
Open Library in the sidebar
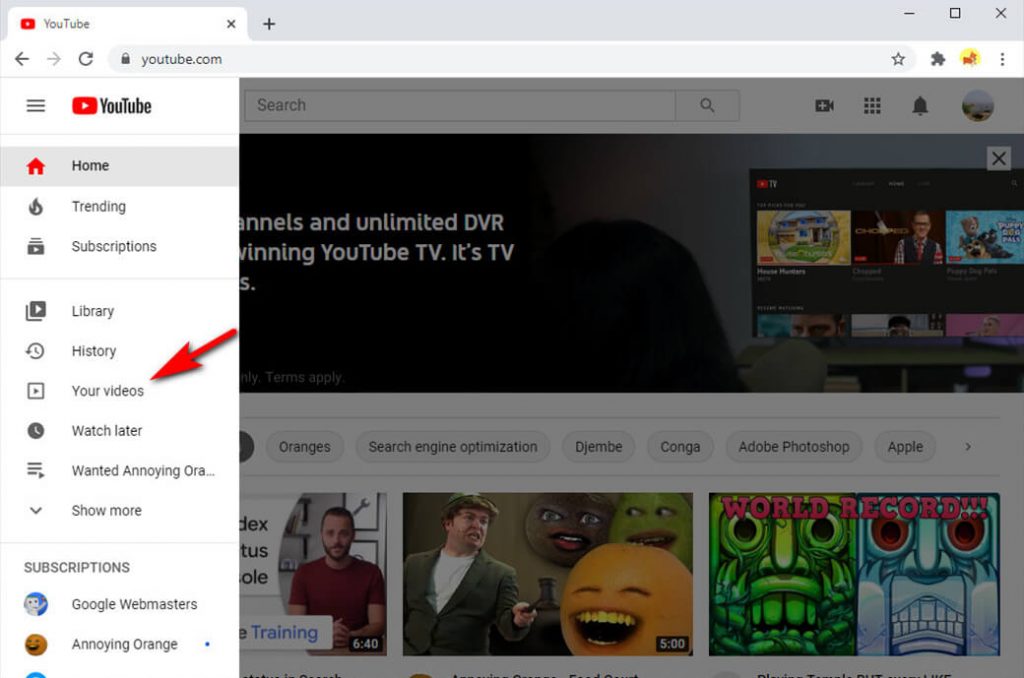click(x=120, y=311)
